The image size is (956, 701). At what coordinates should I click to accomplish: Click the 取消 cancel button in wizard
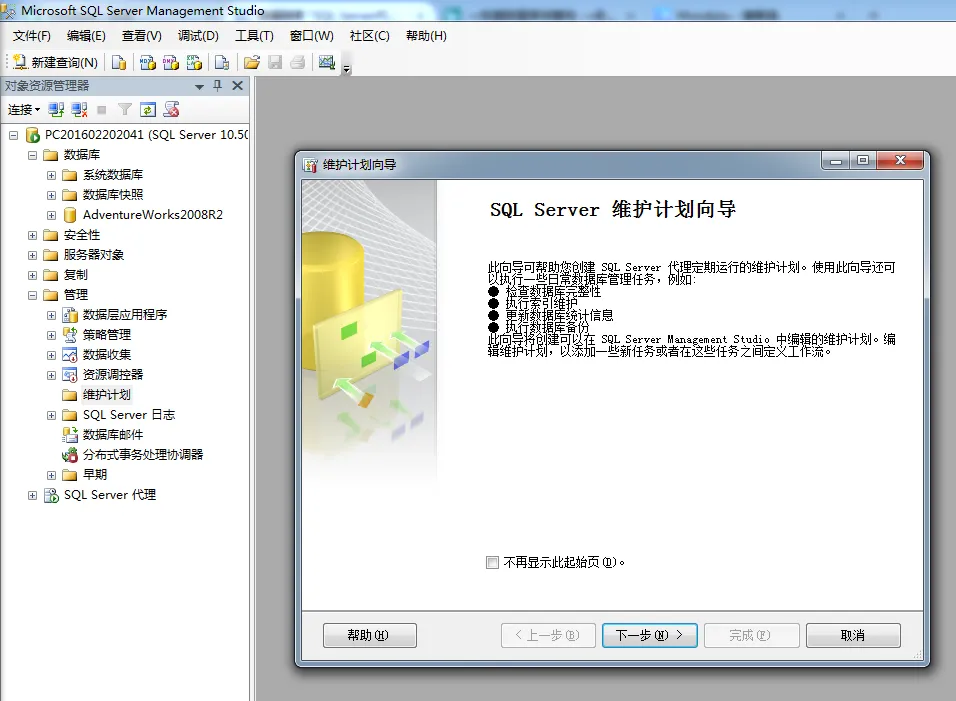coord(853,635)
